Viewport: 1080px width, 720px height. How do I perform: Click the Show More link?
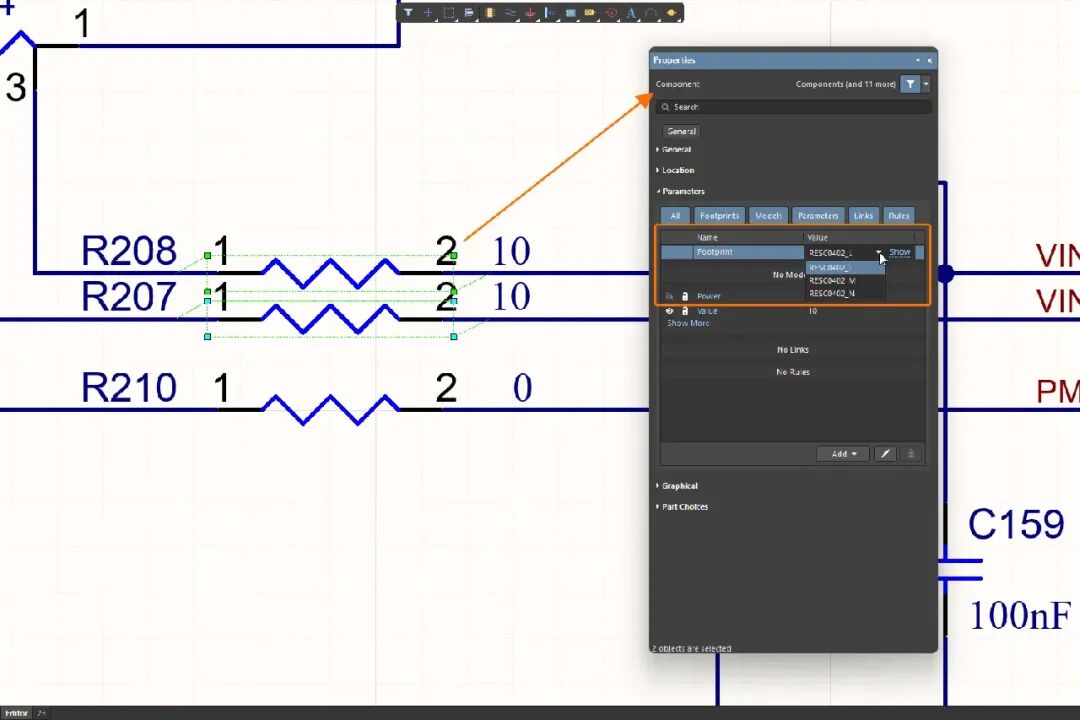(x=687, y=323)
